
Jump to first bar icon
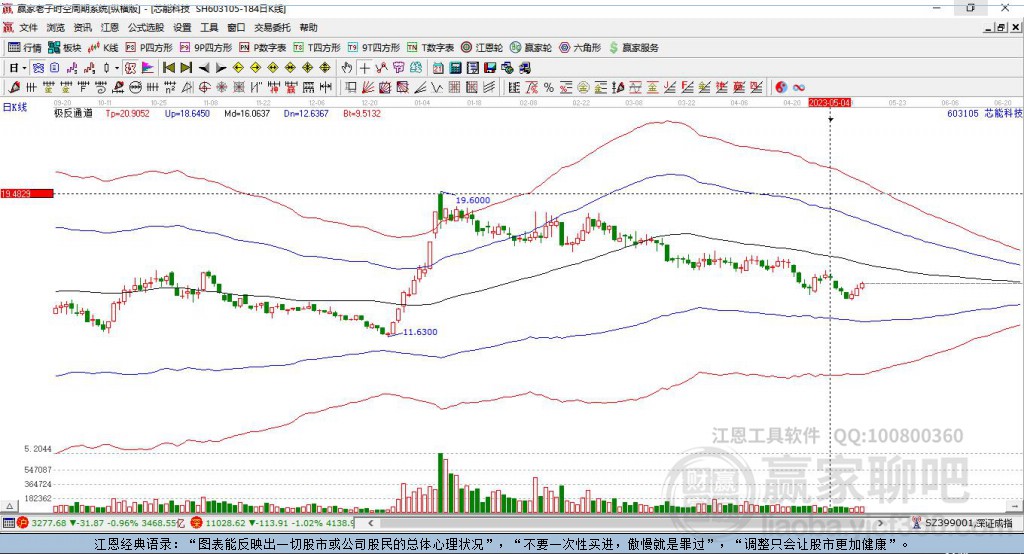[x=168, y=68]
